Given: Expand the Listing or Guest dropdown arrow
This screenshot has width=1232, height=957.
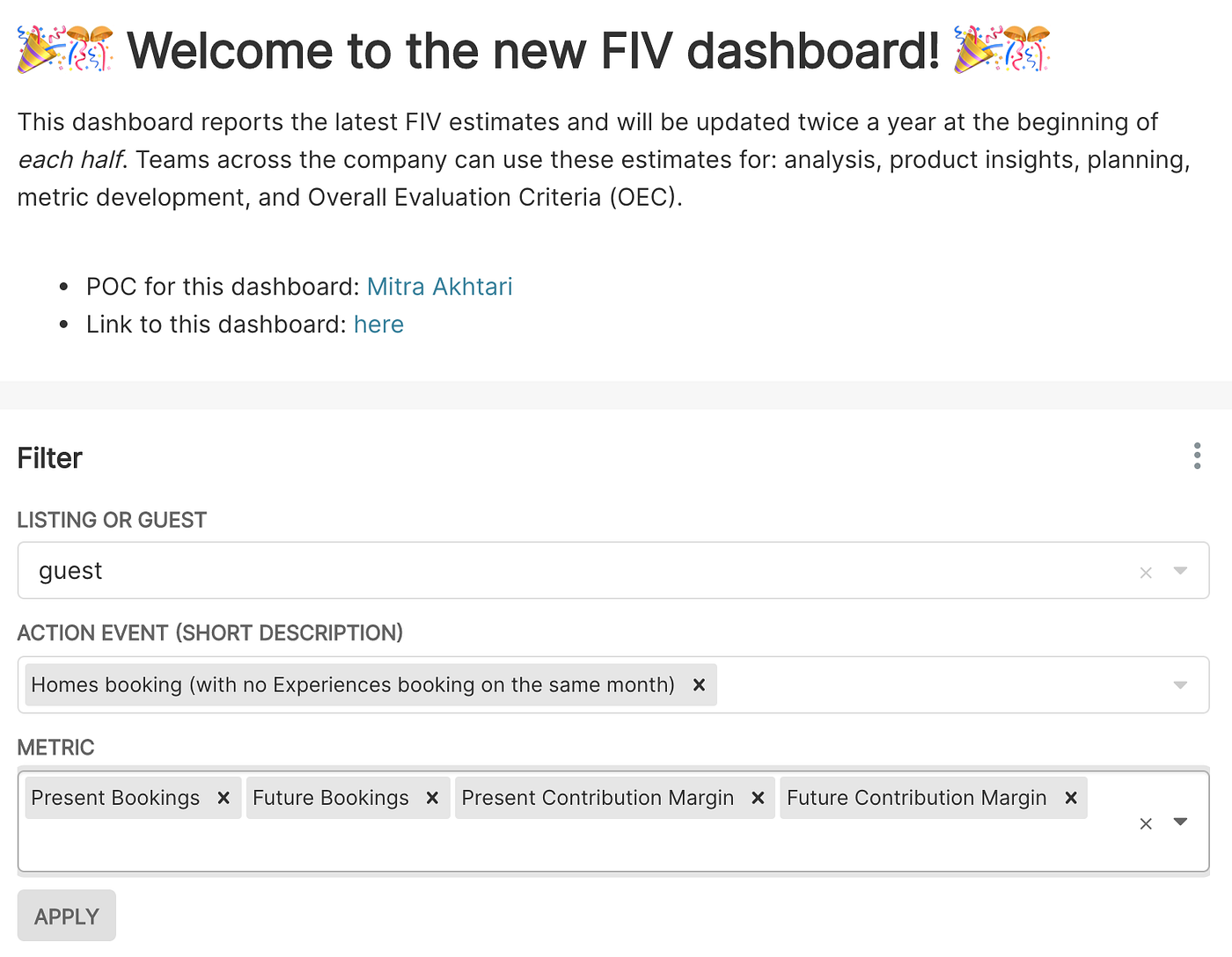Looking at the screenshot, I should pyautogui.click(x=1181, y=571).
